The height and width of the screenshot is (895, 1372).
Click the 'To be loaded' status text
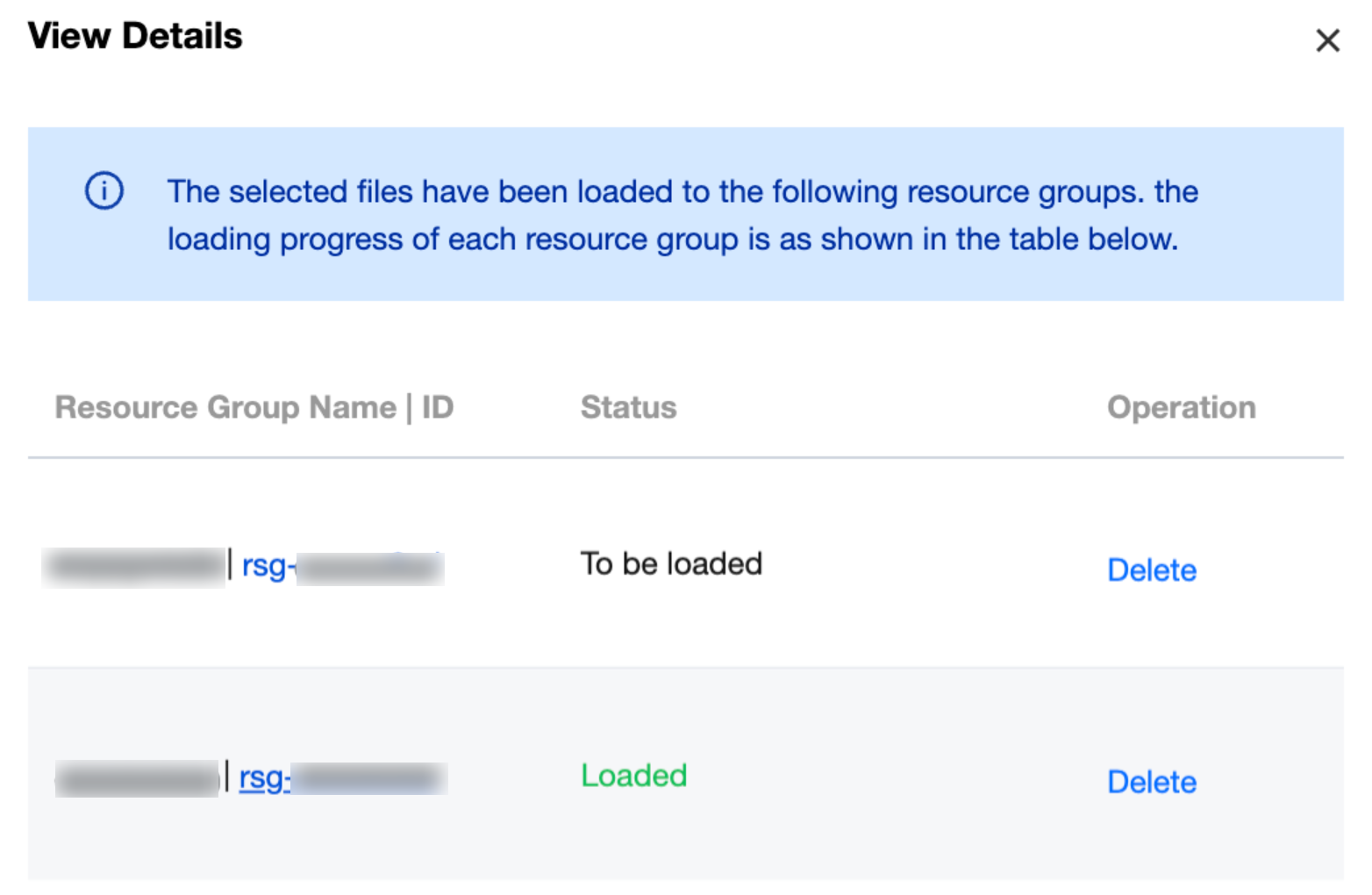point(671,563)
